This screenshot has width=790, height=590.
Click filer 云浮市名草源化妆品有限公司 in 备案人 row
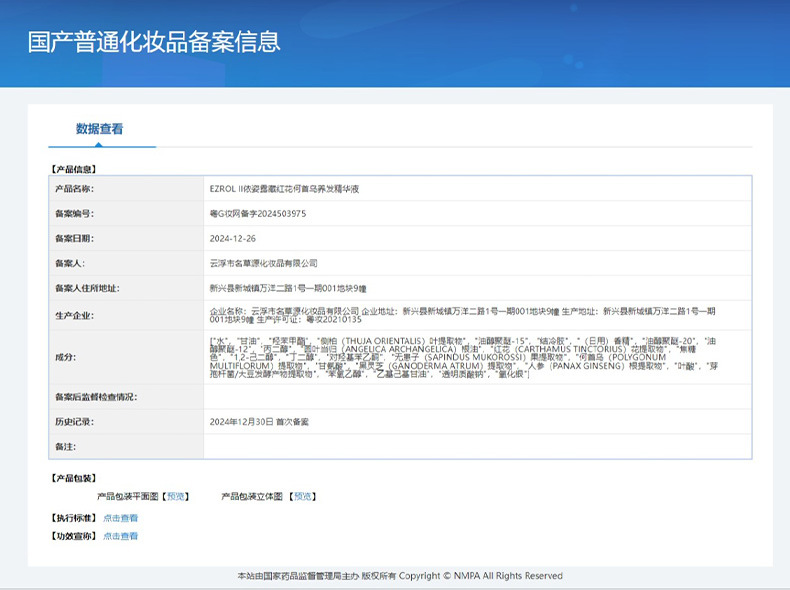[264, 263]
